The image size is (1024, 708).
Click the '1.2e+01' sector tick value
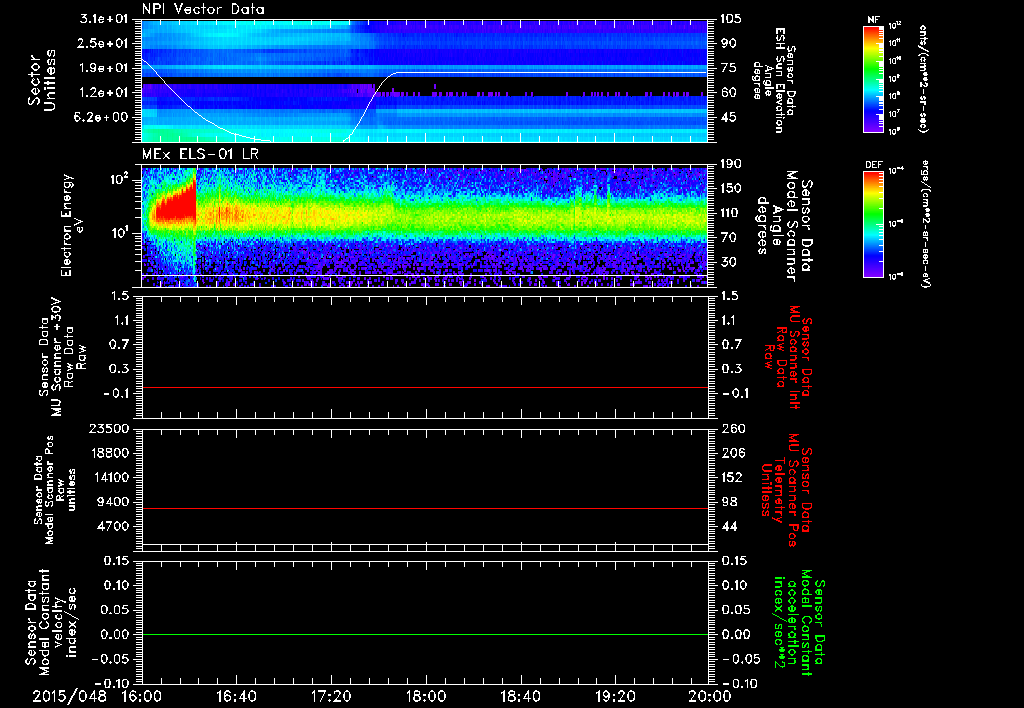tap(104, 92)
